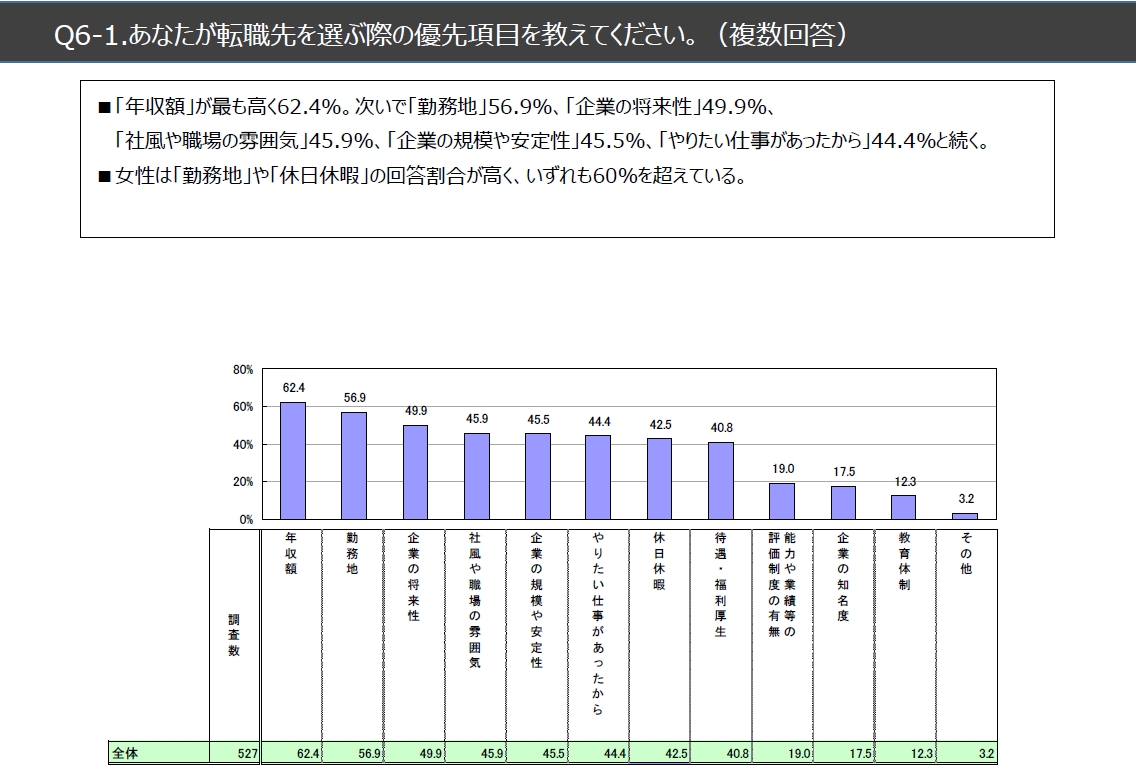
Task: Click the summary line about 女性は「勤務地」
Action: point(422,176)
